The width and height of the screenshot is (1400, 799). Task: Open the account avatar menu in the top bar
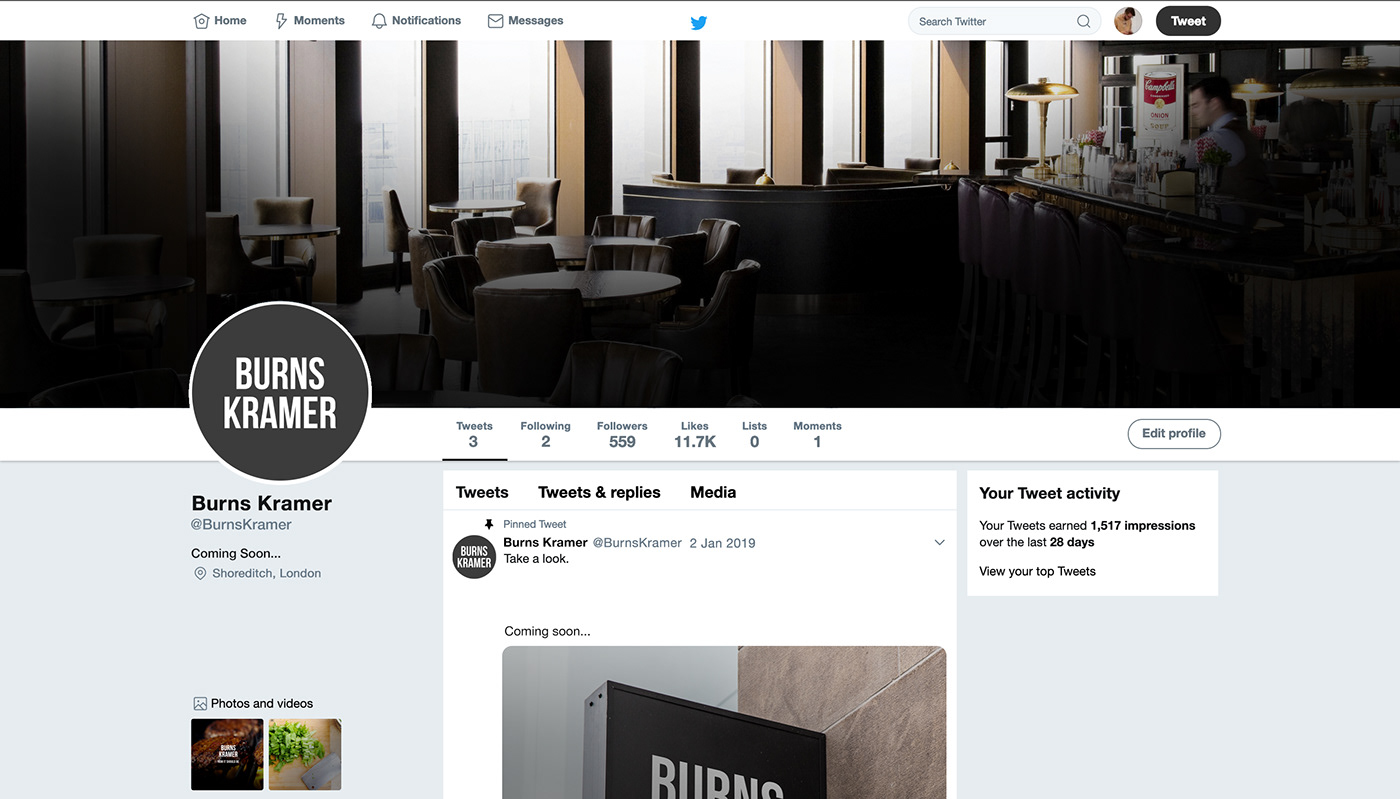point(1128,21)
